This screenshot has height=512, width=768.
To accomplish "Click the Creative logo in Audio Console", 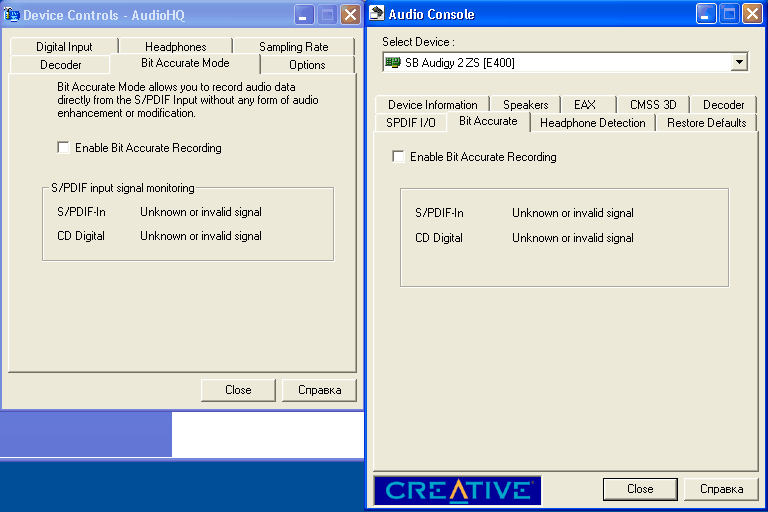I will [457, 490].
